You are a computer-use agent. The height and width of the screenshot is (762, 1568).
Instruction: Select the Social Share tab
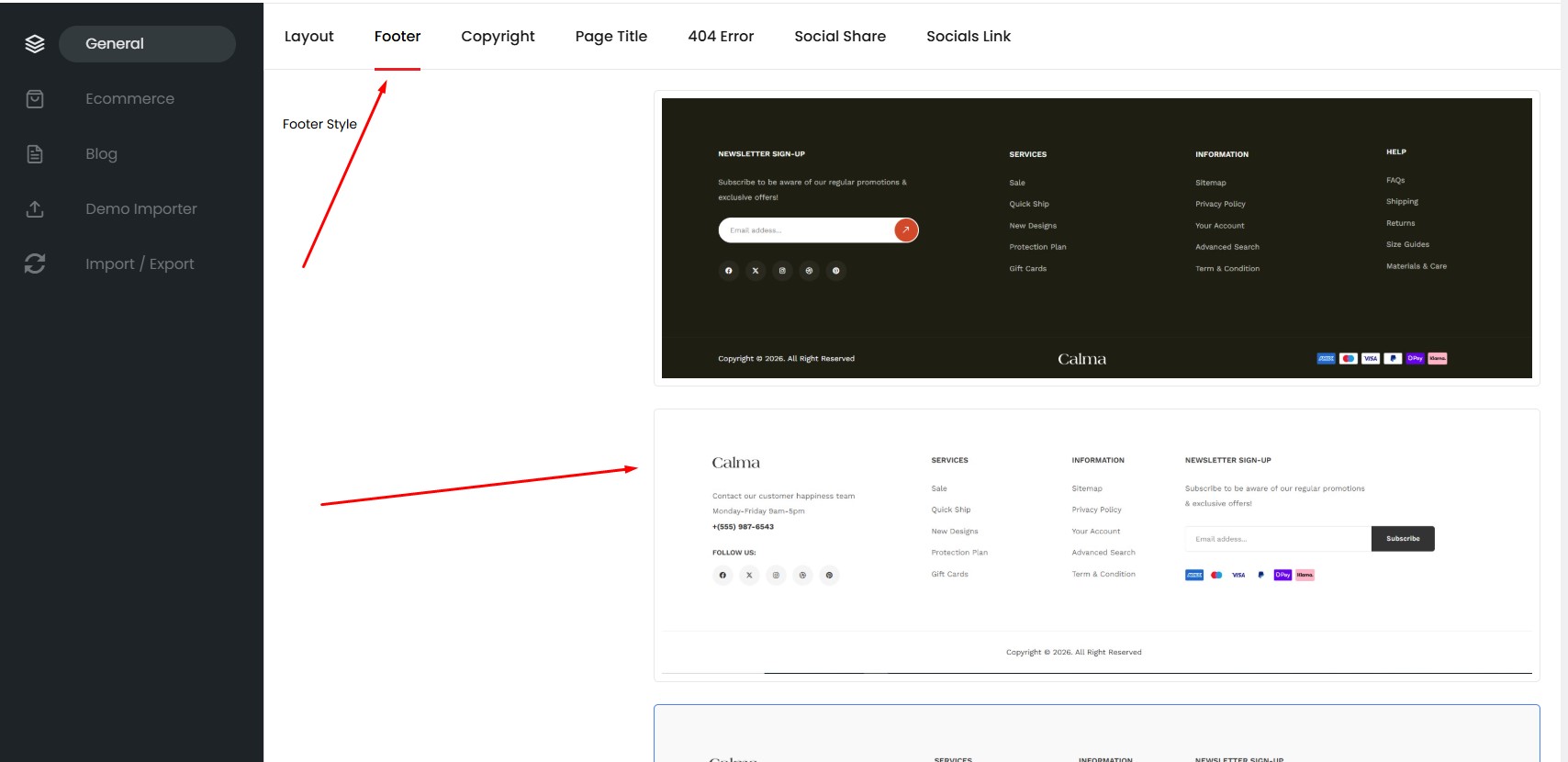839,37
